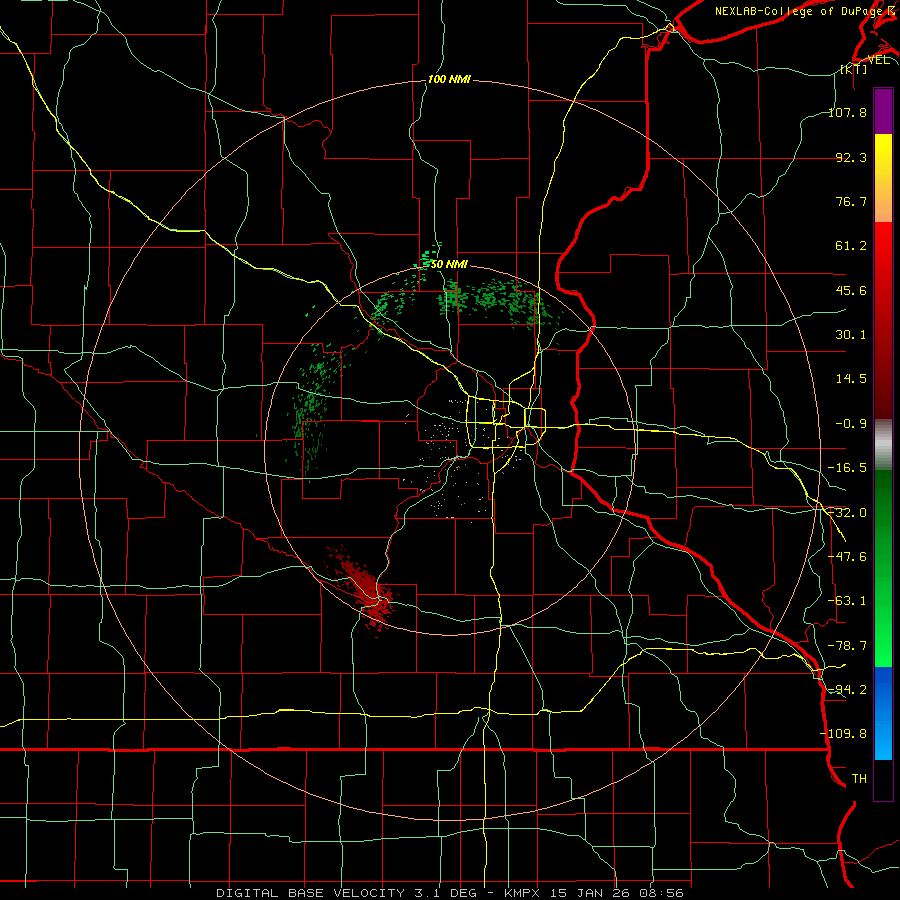Viewport: 900px width, 900px height.
Task: Select the -94.2 scale value
Action: pyautogui.click(x=847, y=689)
